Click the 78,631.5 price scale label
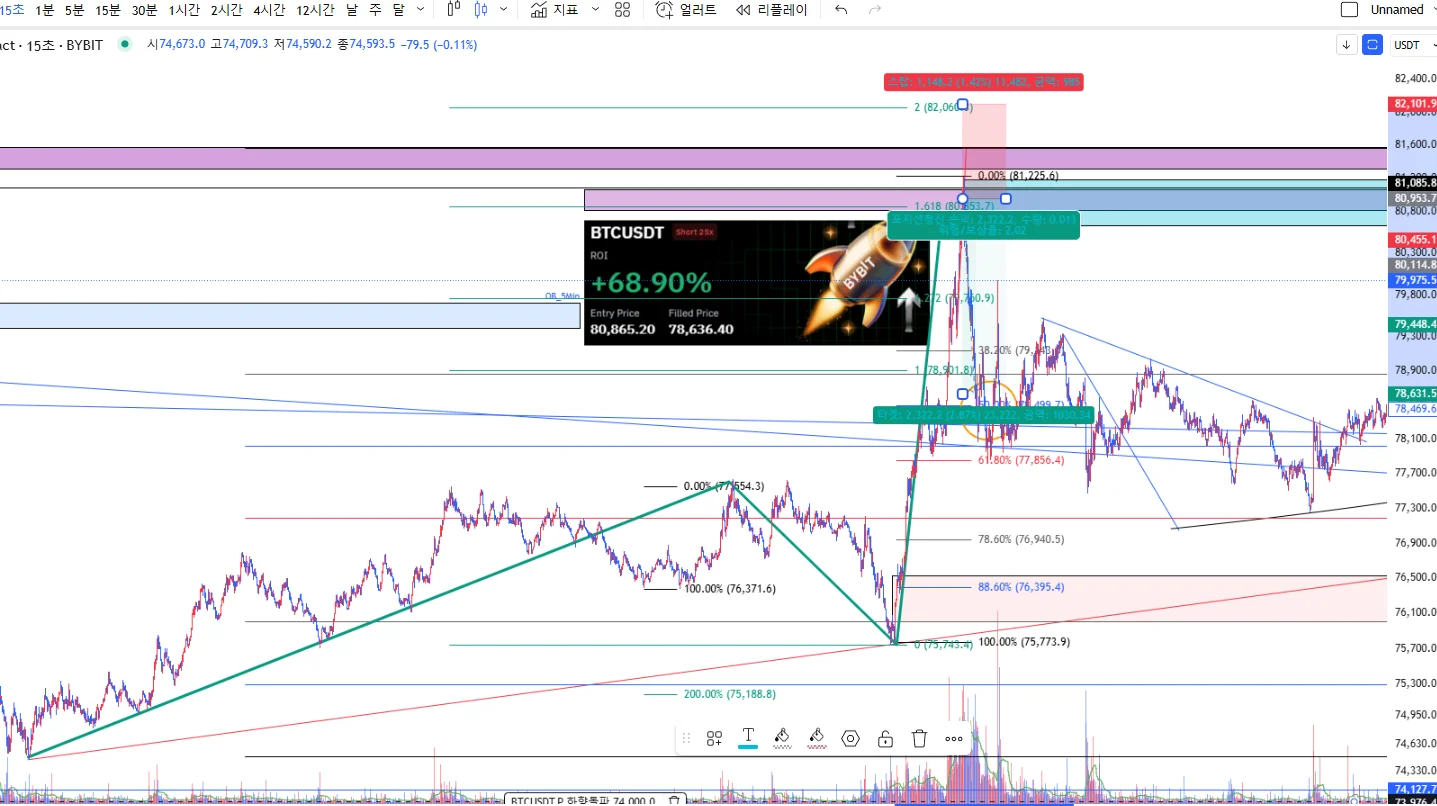Screen dimensions: 1437x806 pyautogui.click(x=1413, y=394)
